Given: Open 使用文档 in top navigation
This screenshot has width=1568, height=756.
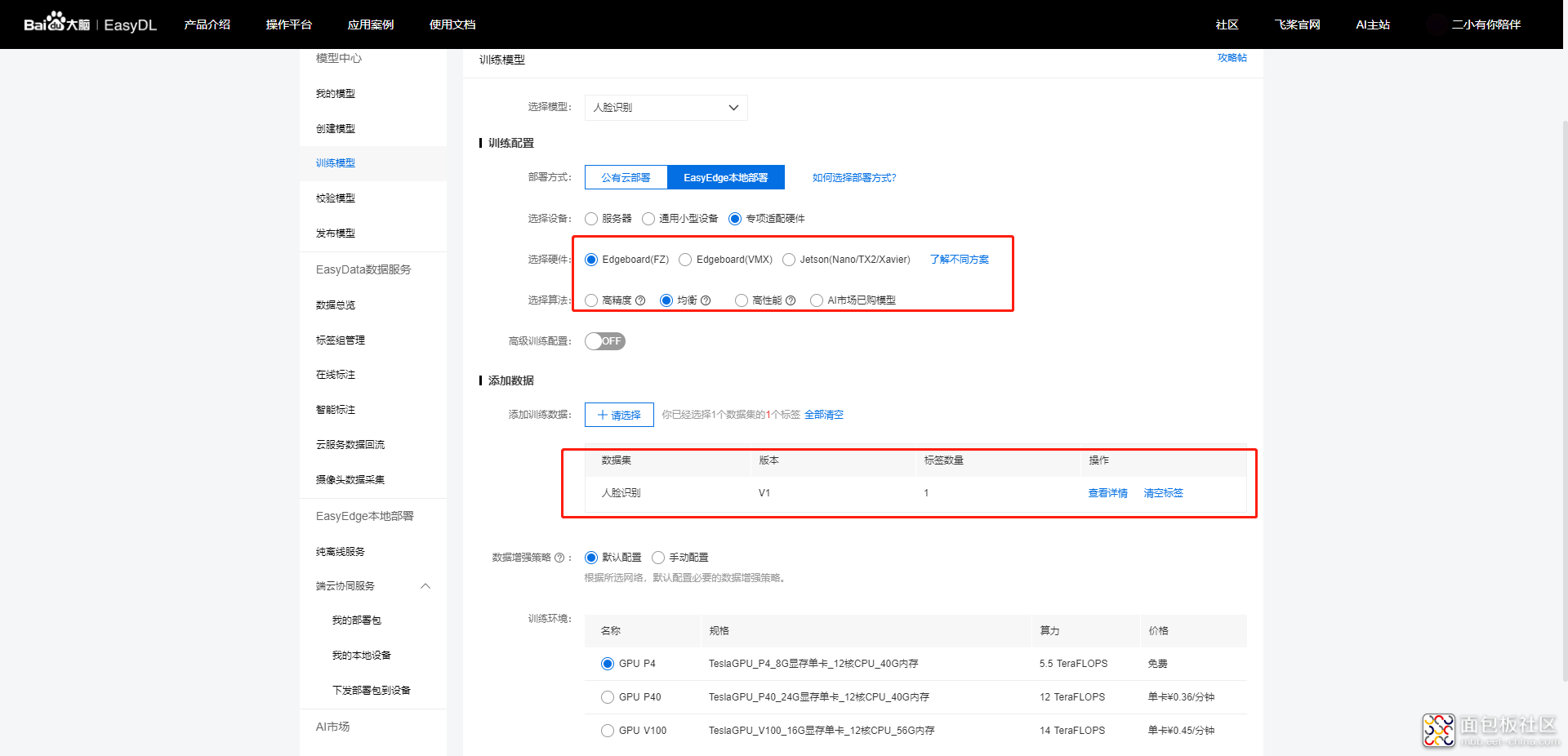Looking at the screenshot, I should tap(452, 24).
